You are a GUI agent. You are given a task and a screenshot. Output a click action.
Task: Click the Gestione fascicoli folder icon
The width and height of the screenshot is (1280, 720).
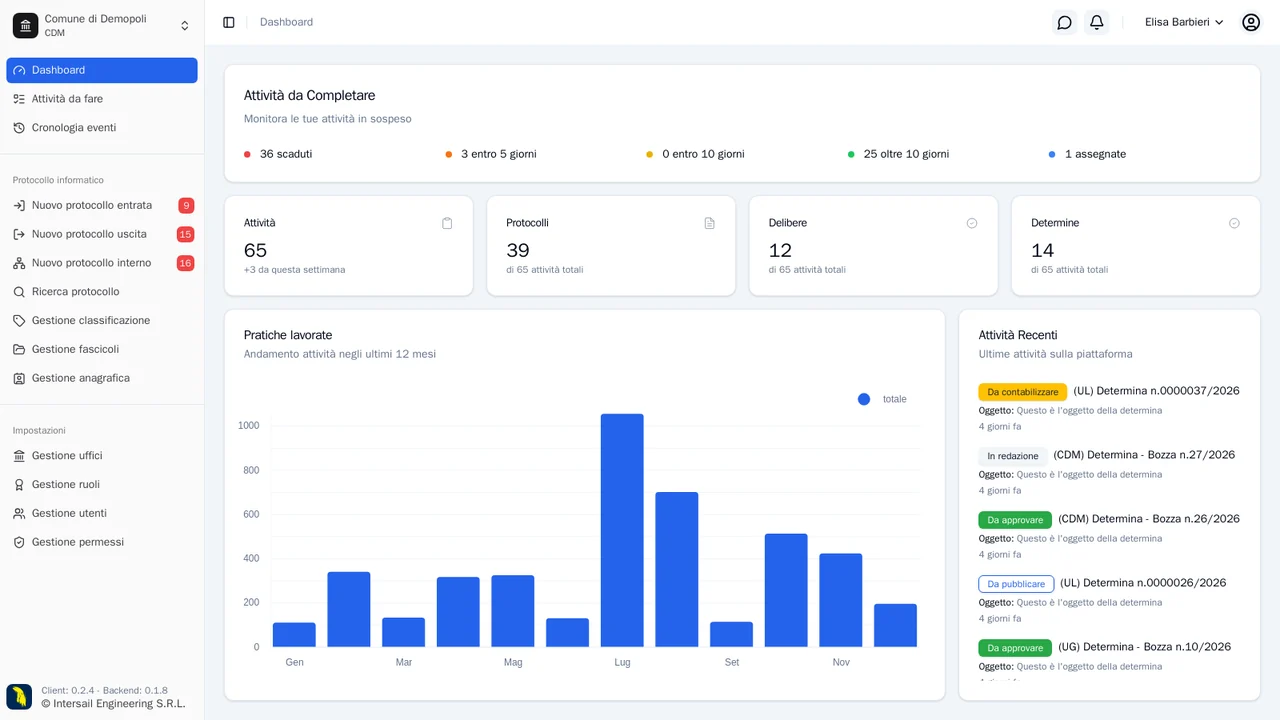pyautogui.click(x=19, y=349)
